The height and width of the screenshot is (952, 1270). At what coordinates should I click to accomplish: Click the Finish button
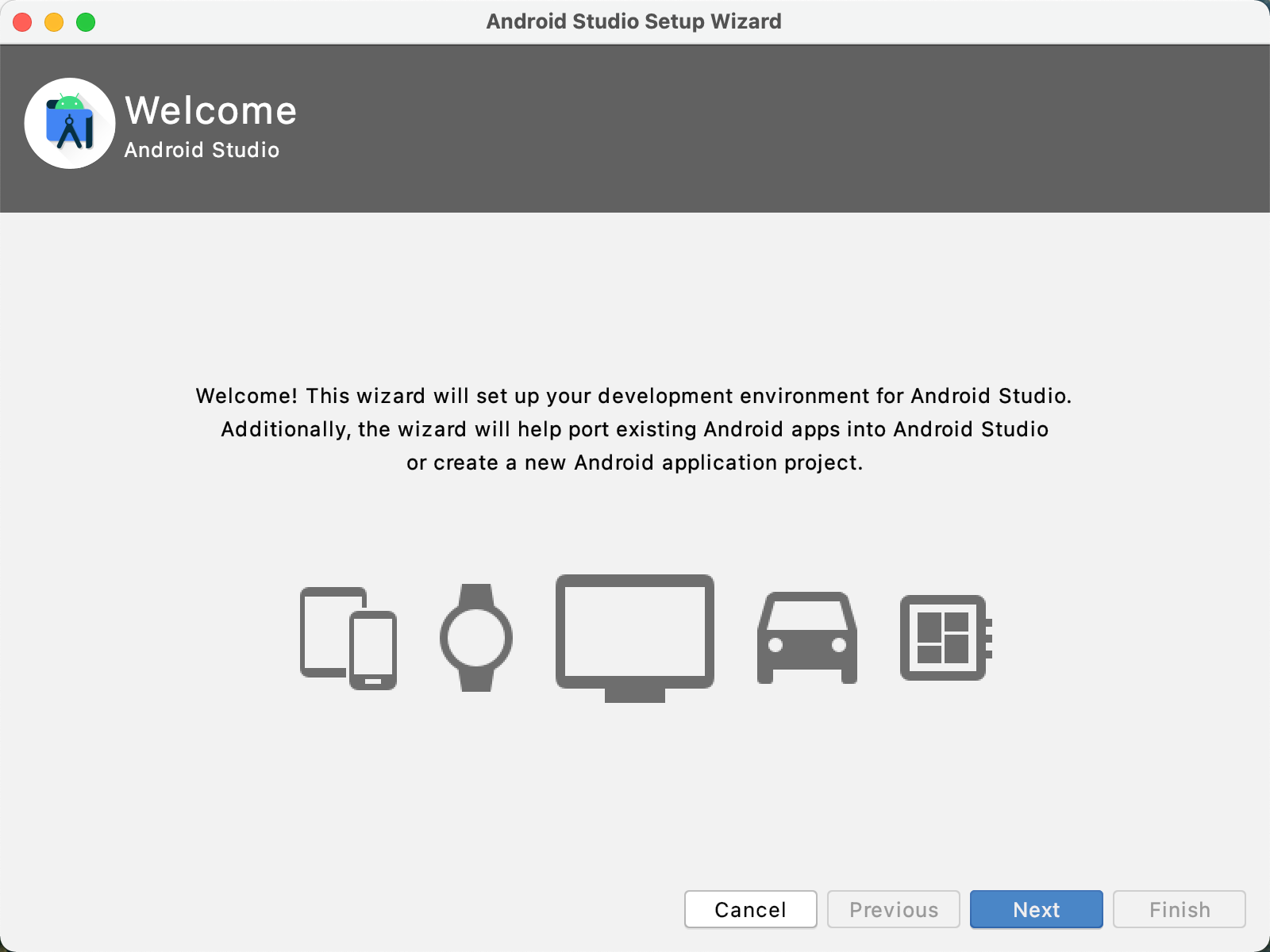click(x=1180, y=909)
